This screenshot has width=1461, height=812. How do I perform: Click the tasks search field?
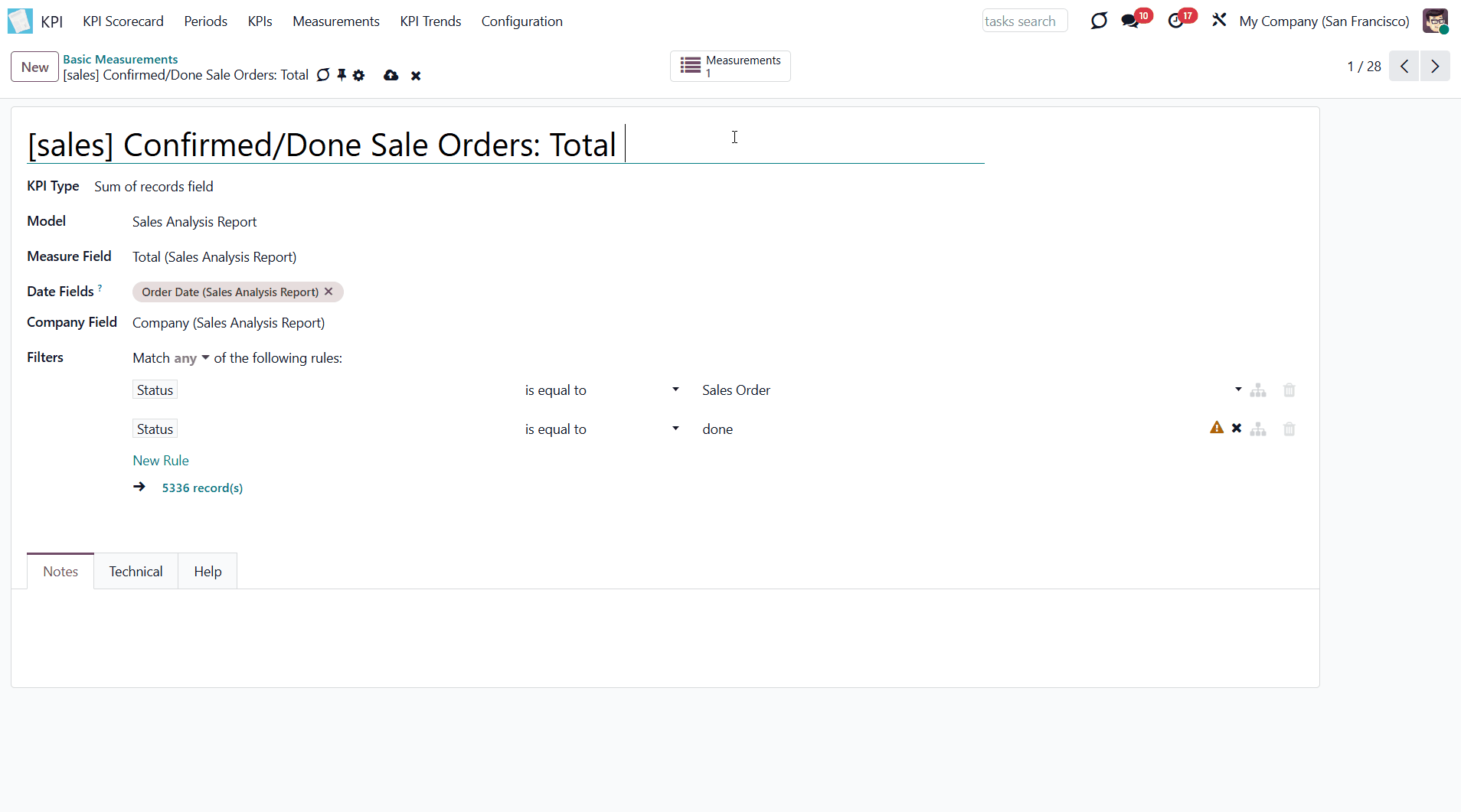[1024, 21]
